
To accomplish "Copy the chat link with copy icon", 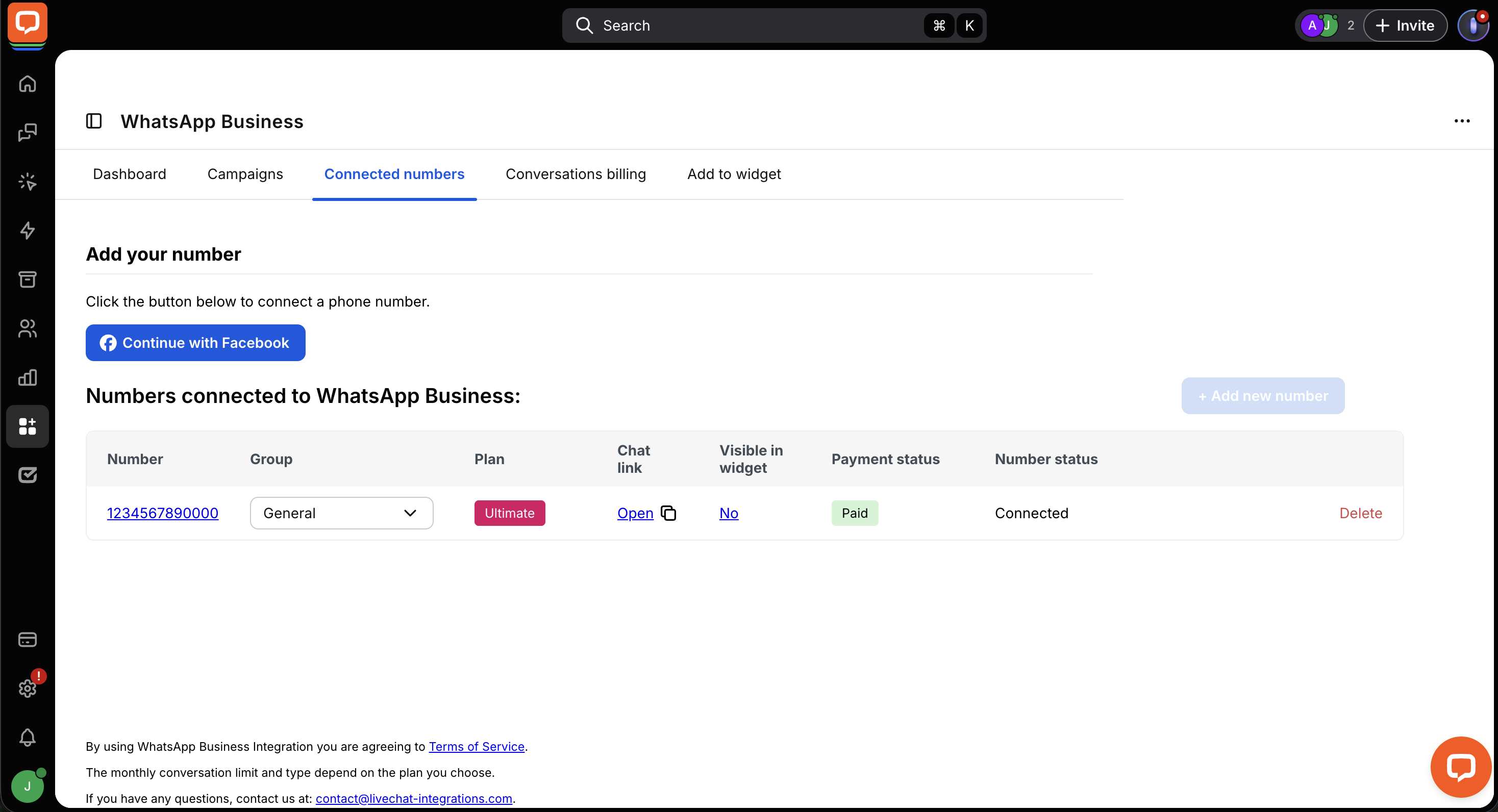I will pyautogui.click(x=669, y=513).
